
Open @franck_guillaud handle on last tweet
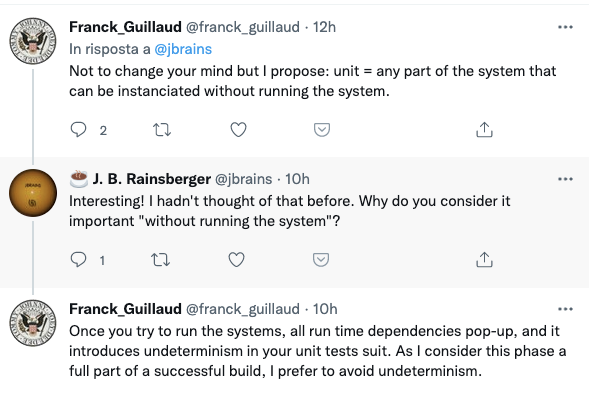(x=243, y=309)
